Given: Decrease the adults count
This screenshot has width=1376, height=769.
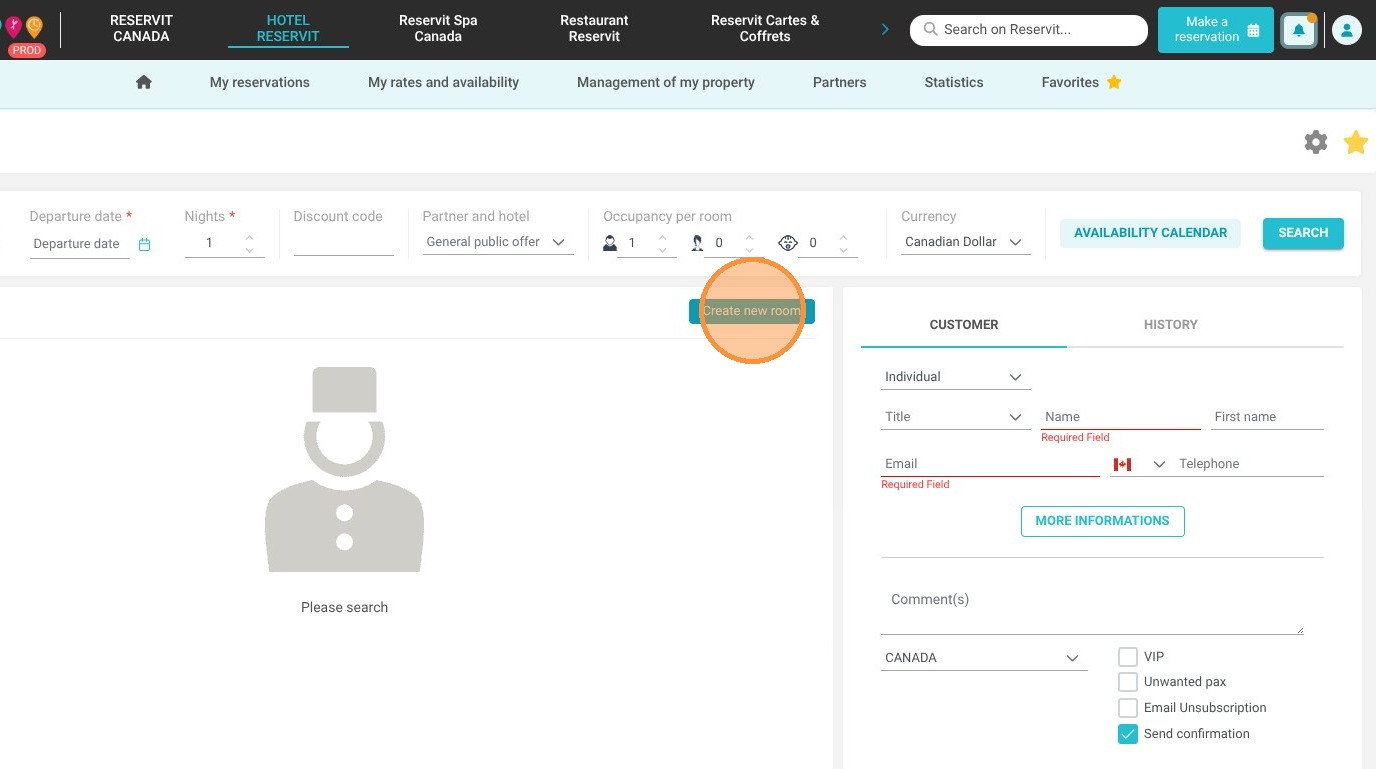Looking at the screenshot, I should [x=662, y=249].
